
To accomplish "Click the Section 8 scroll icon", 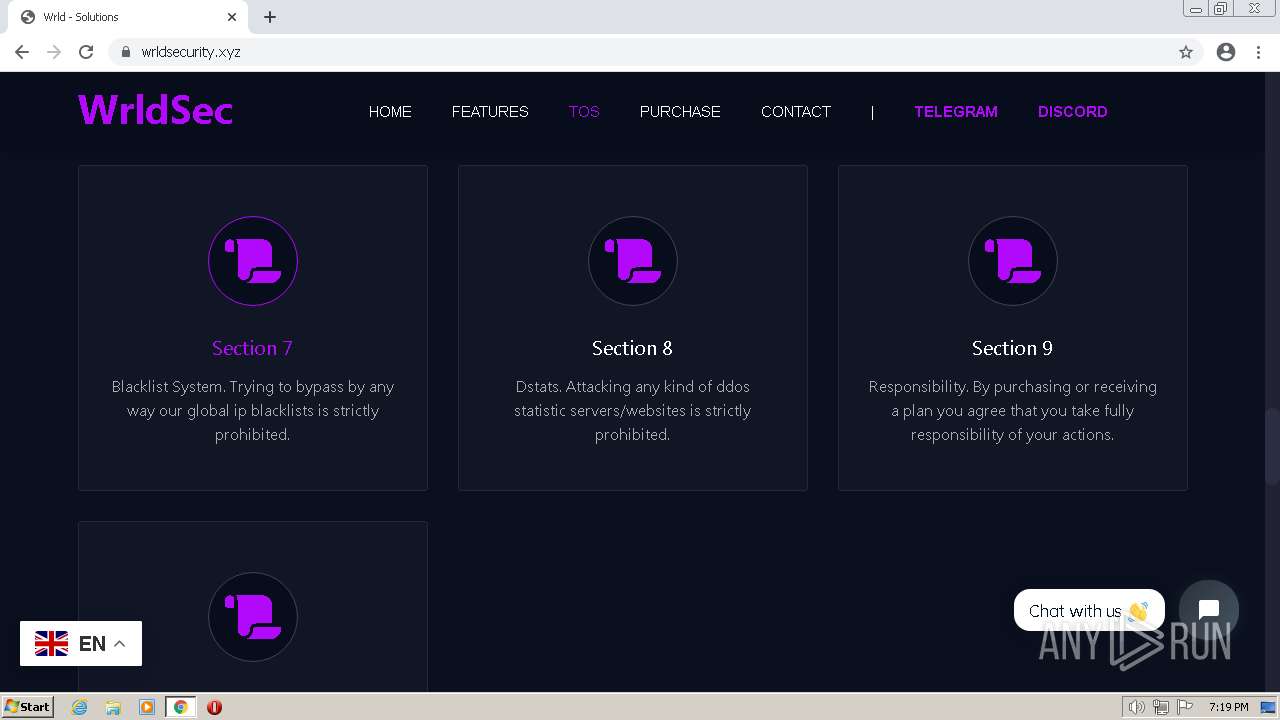I will pos(633,261).
